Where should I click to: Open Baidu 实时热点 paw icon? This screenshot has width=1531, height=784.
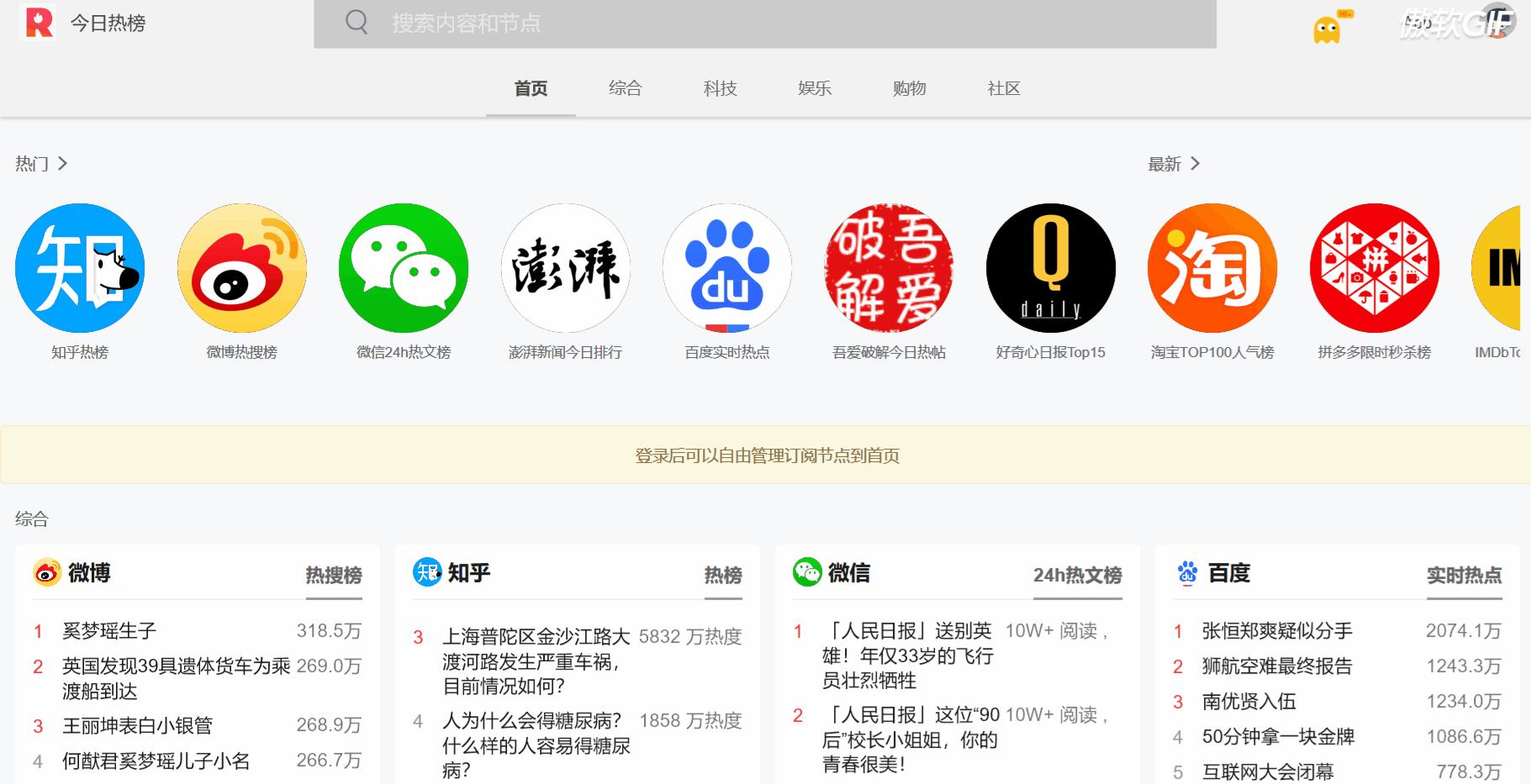click(727, 267)
